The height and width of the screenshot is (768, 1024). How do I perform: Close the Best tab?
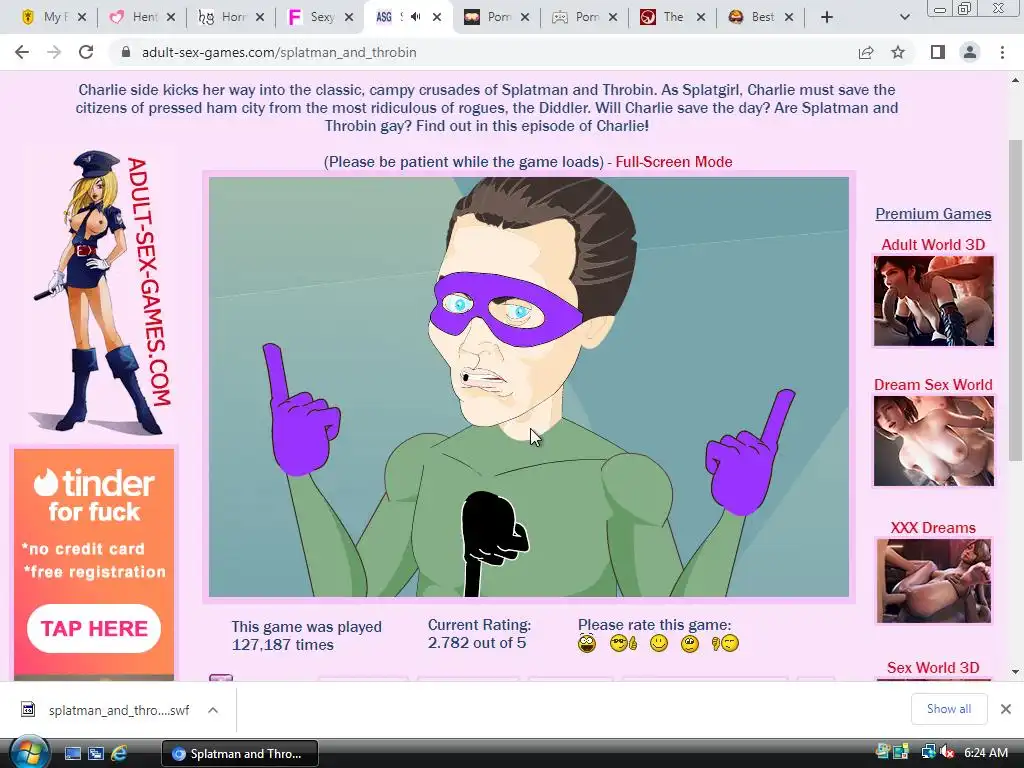[x=789, y=17]
